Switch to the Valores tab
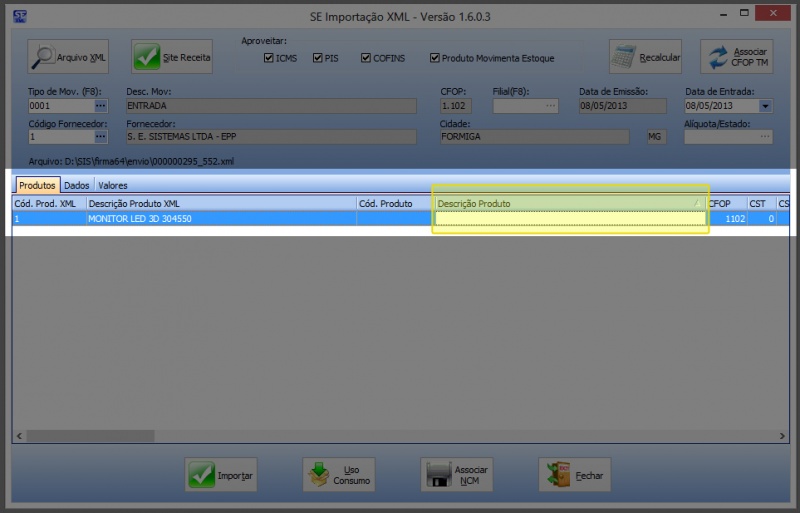 112,185
